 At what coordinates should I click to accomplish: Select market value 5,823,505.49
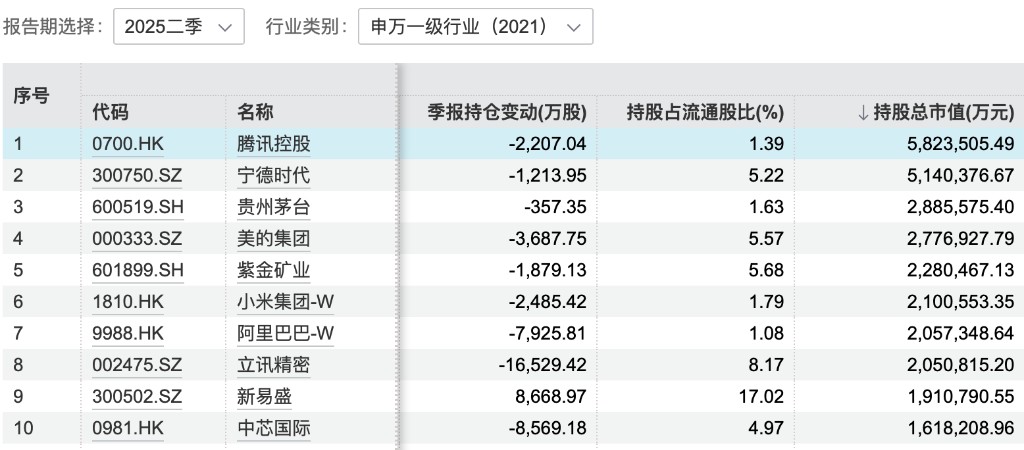pos(961,144)
